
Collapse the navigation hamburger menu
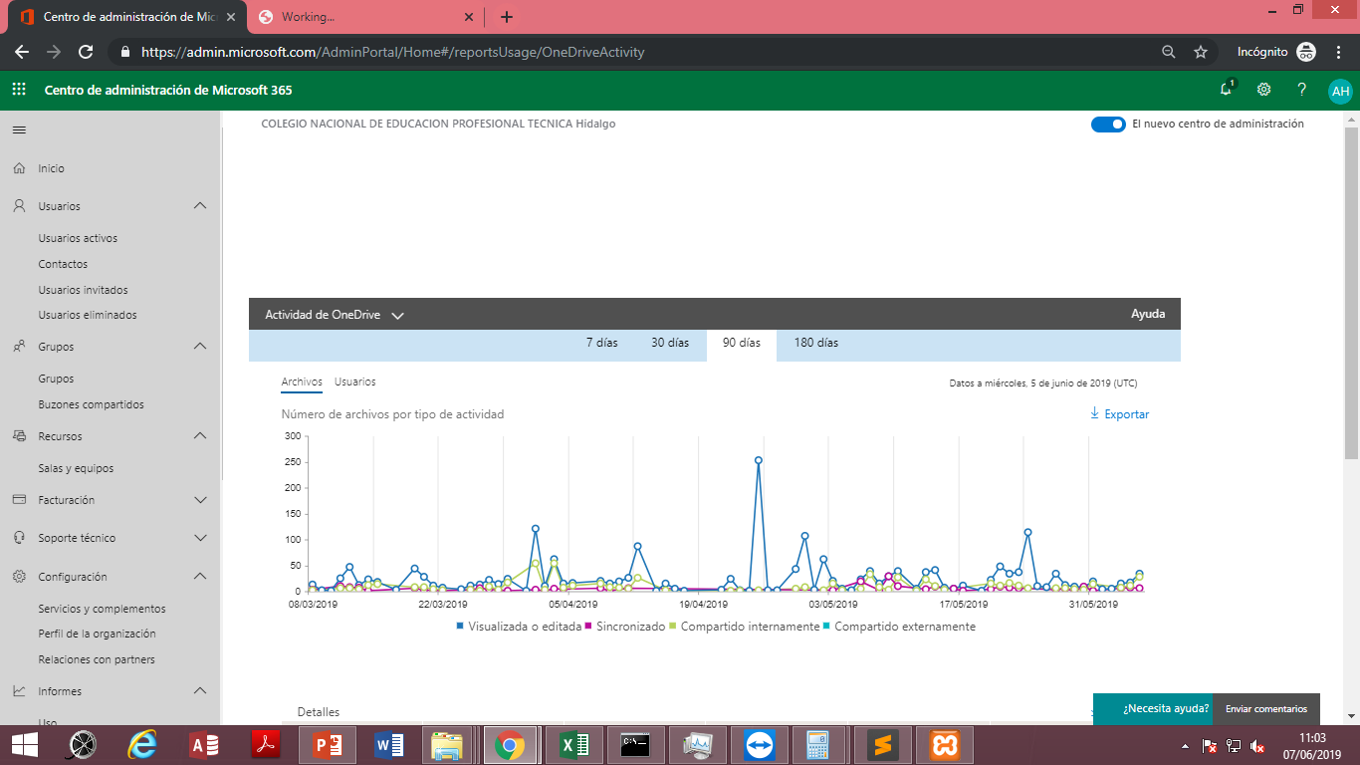(x=19, y=130)
